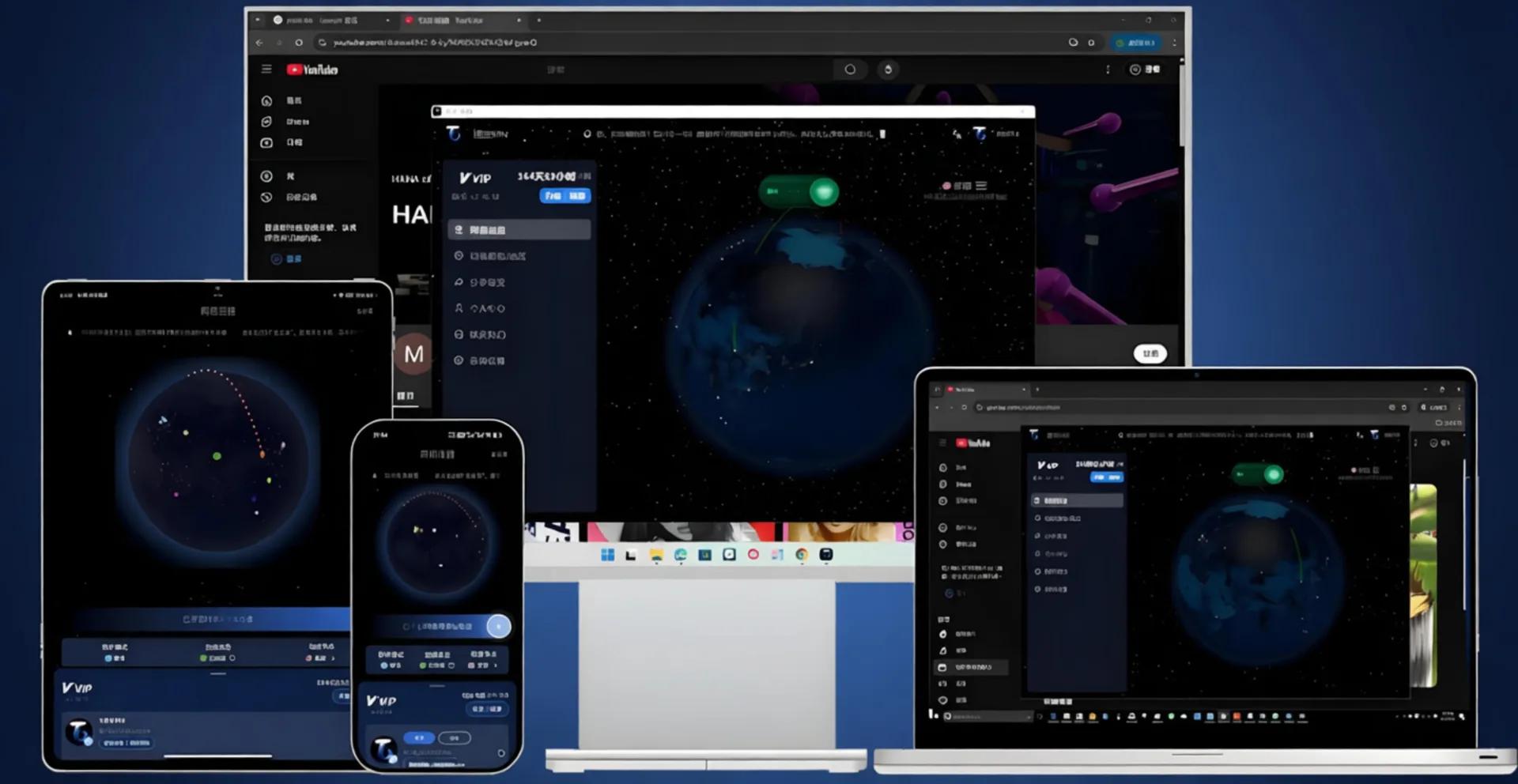Click white pill button at monitor's bottom right
The image size is (1518, 784).
tap(1150, 353)
